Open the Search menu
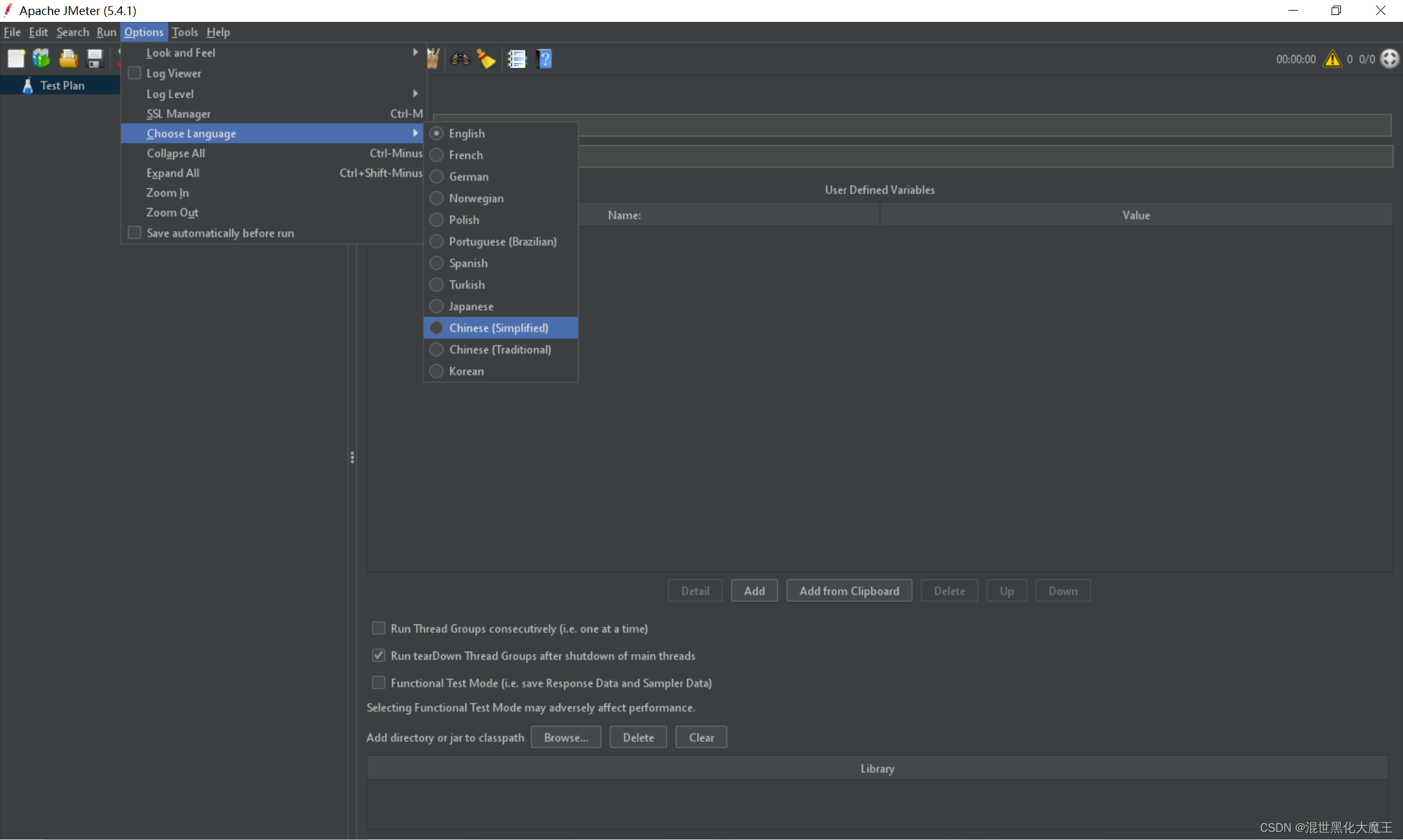The image size is (1403, 840). click(x=73, y=32)
